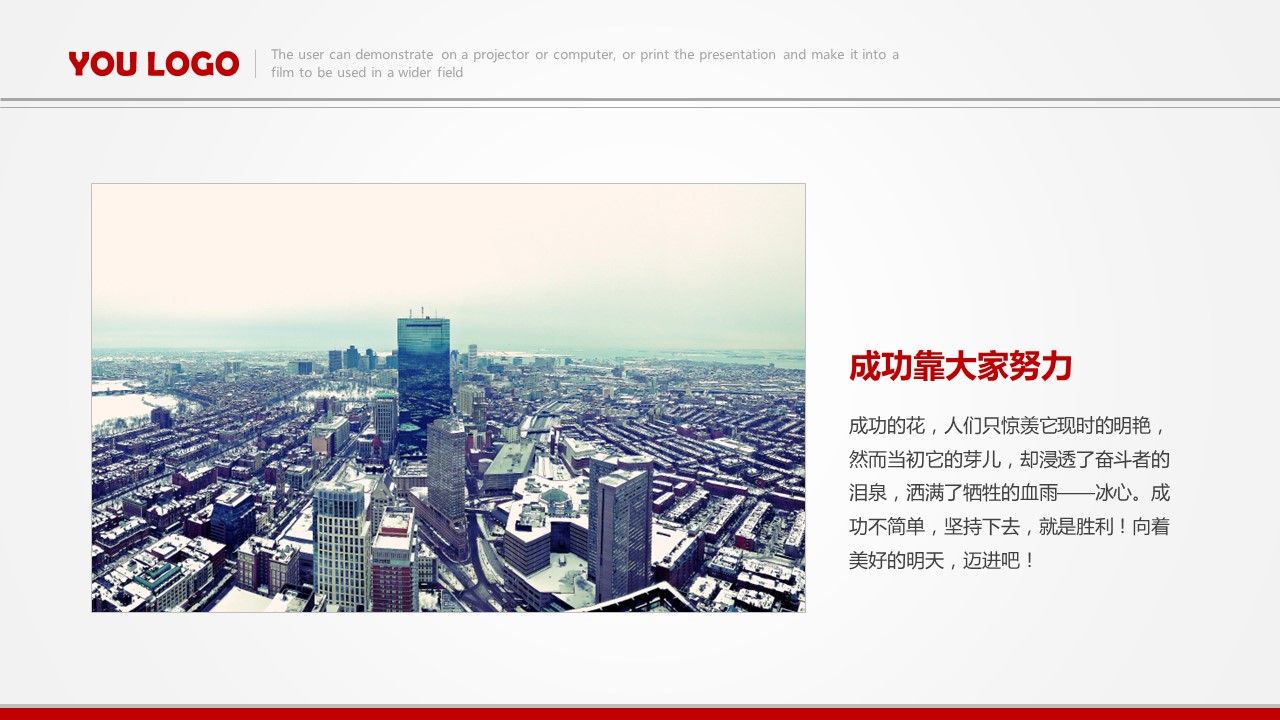Click the paragraph line starting 然而当初
The height and width of the screenshot is (720, 1280).
tap(1008, 460)
